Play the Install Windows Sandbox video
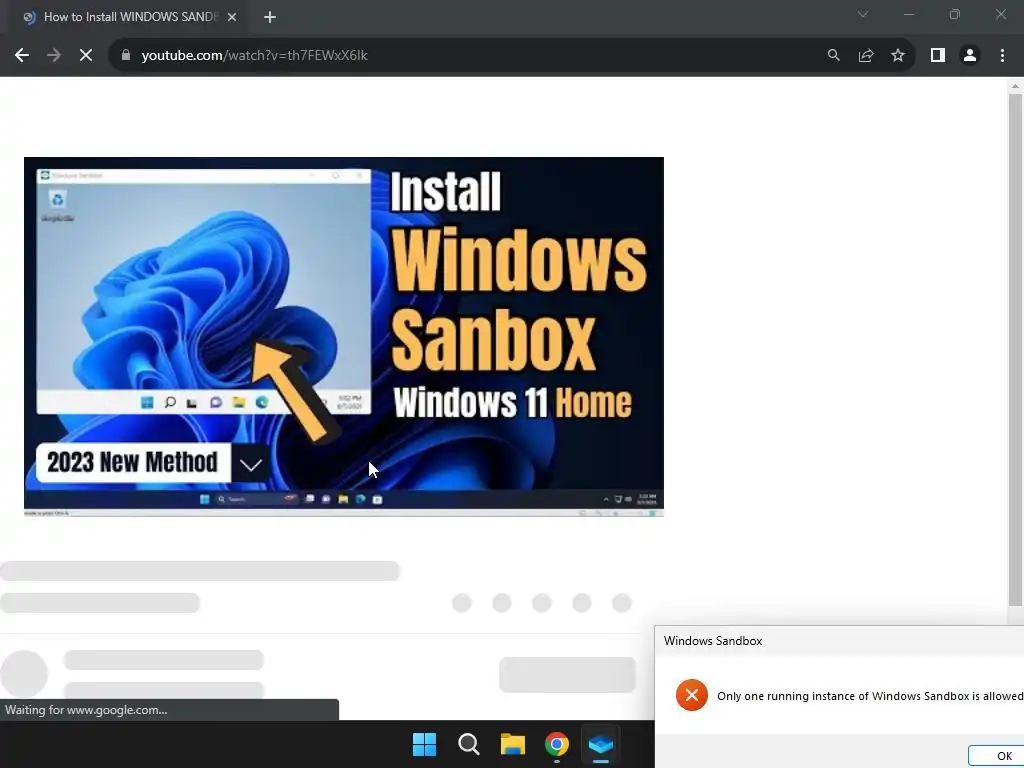 pos(344,336)
